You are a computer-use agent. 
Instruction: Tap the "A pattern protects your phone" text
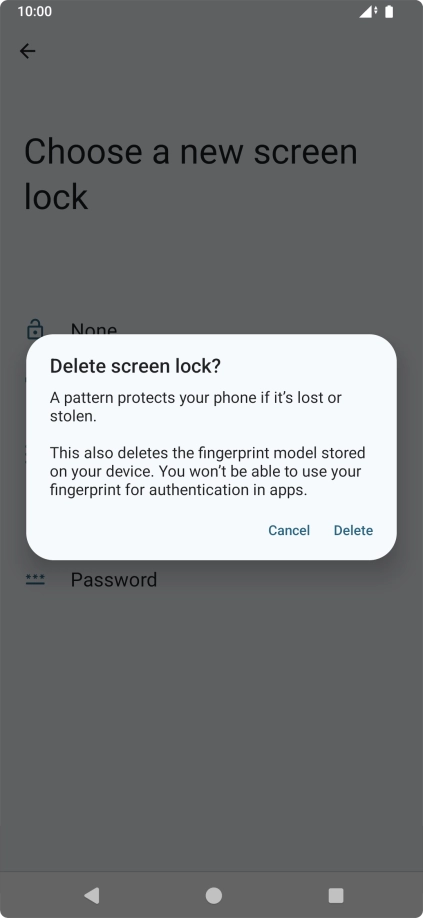point(195,407)
